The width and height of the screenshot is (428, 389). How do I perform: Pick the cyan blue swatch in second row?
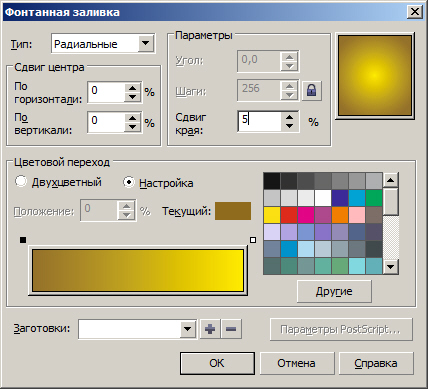coord(357,198)
